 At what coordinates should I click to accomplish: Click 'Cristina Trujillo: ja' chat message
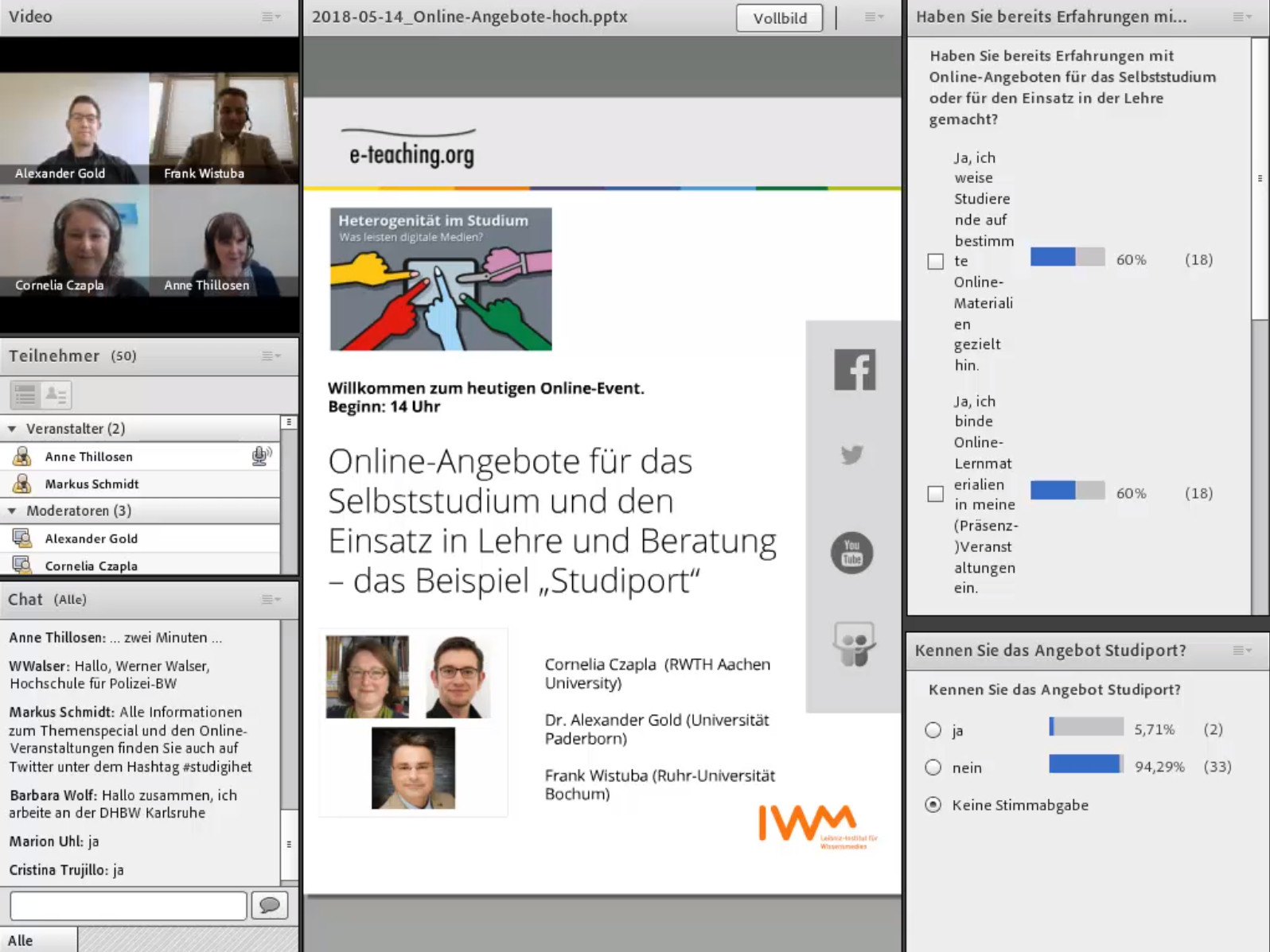coord(67,870)
